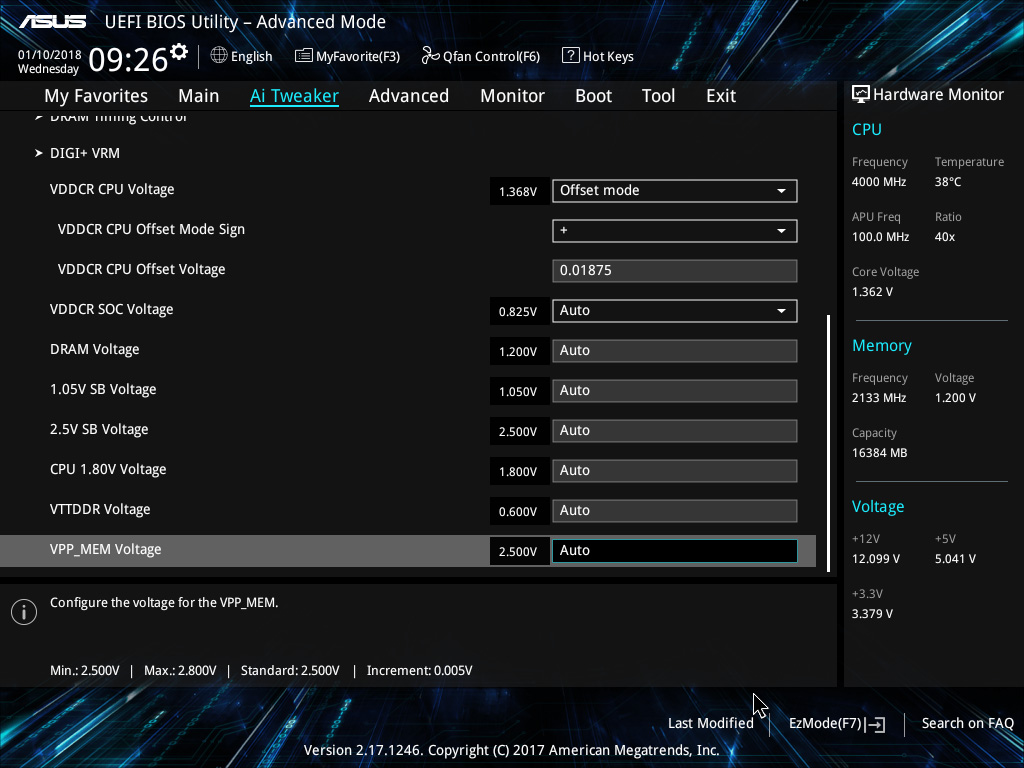Open the Monitor tab
Screen dimensions: 1024x768
click(513, 96)
